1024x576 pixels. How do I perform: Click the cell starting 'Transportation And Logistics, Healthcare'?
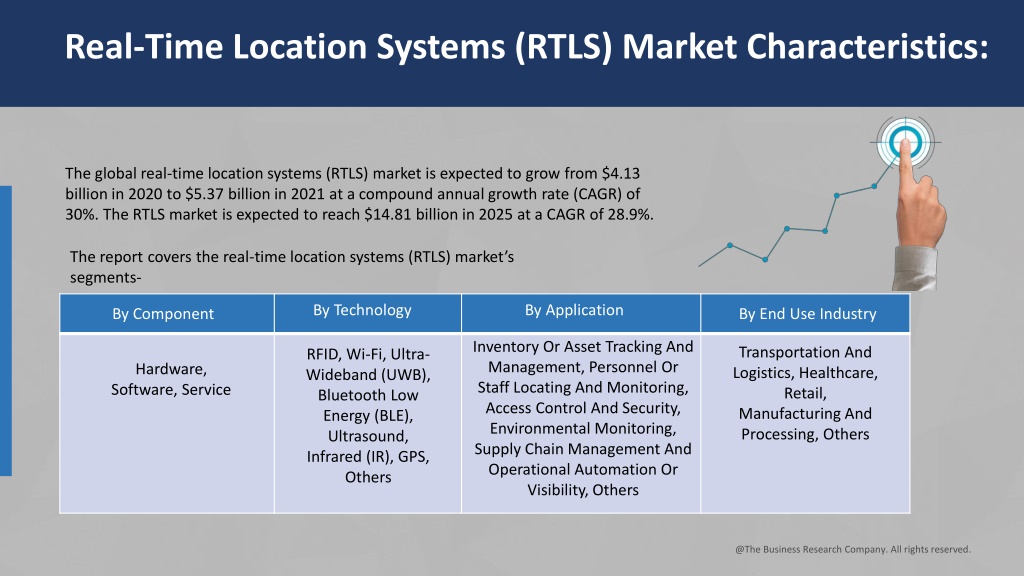point(805,423)
